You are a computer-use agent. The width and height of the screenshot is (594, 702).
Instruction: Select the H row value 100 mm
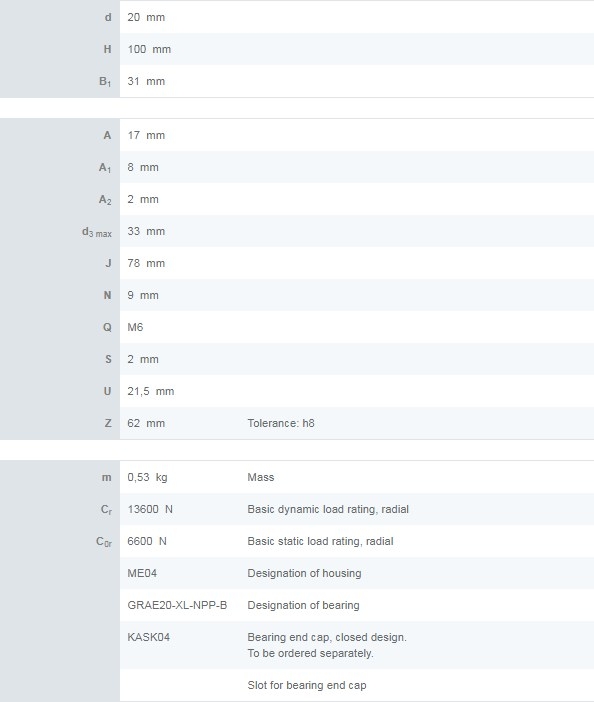click(149, 49)
